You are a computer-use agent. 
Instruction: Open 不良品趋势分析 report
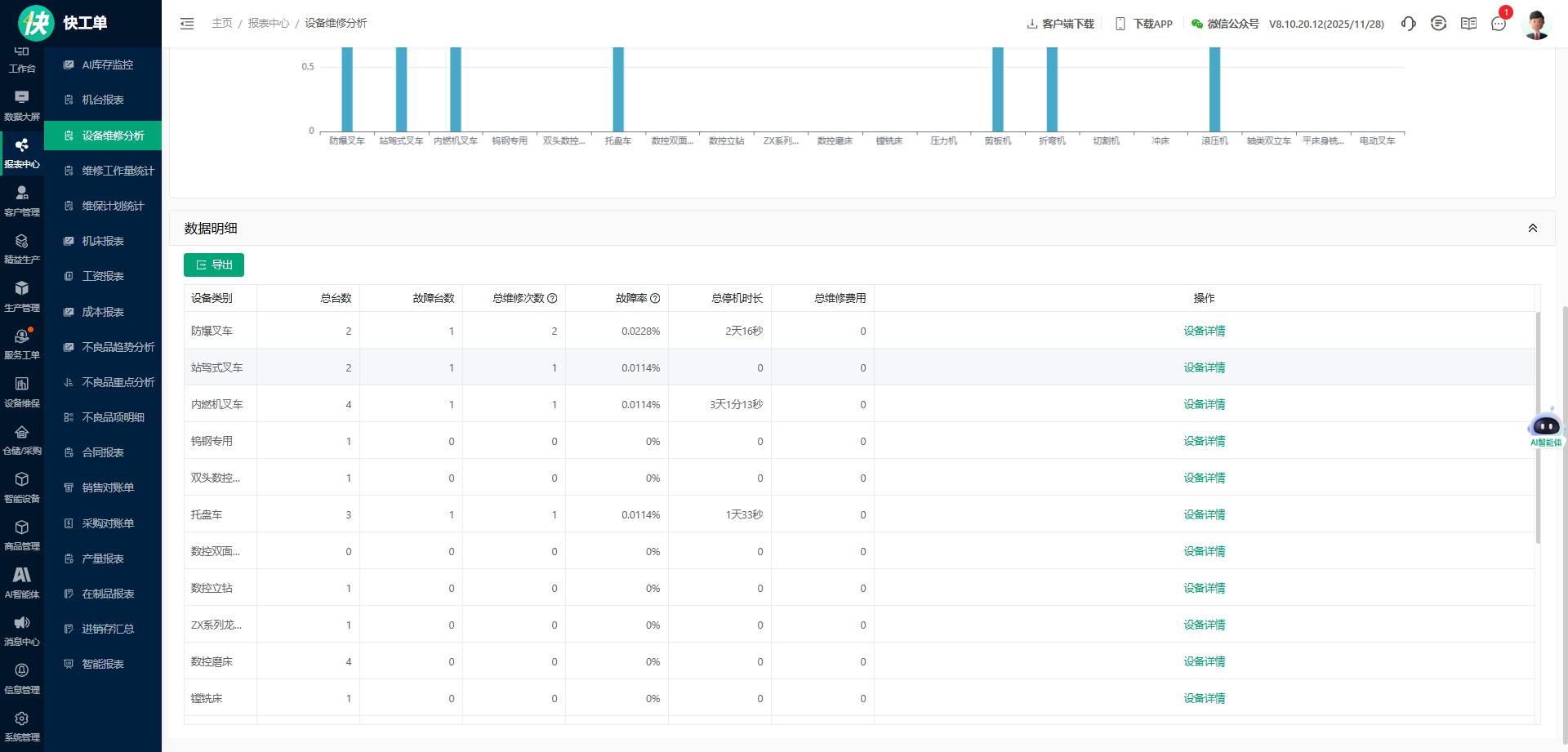coord(118,347)
